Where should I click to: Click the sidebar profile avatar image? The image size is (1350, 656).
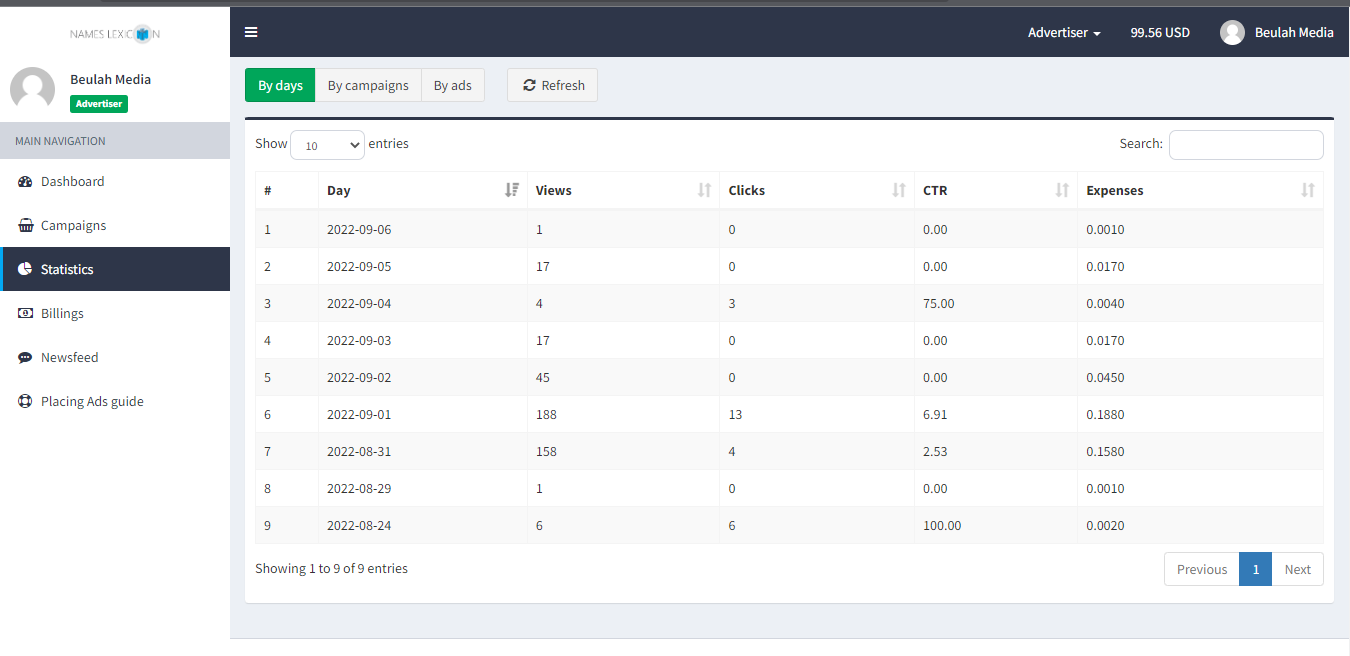(x=32, y=90)
